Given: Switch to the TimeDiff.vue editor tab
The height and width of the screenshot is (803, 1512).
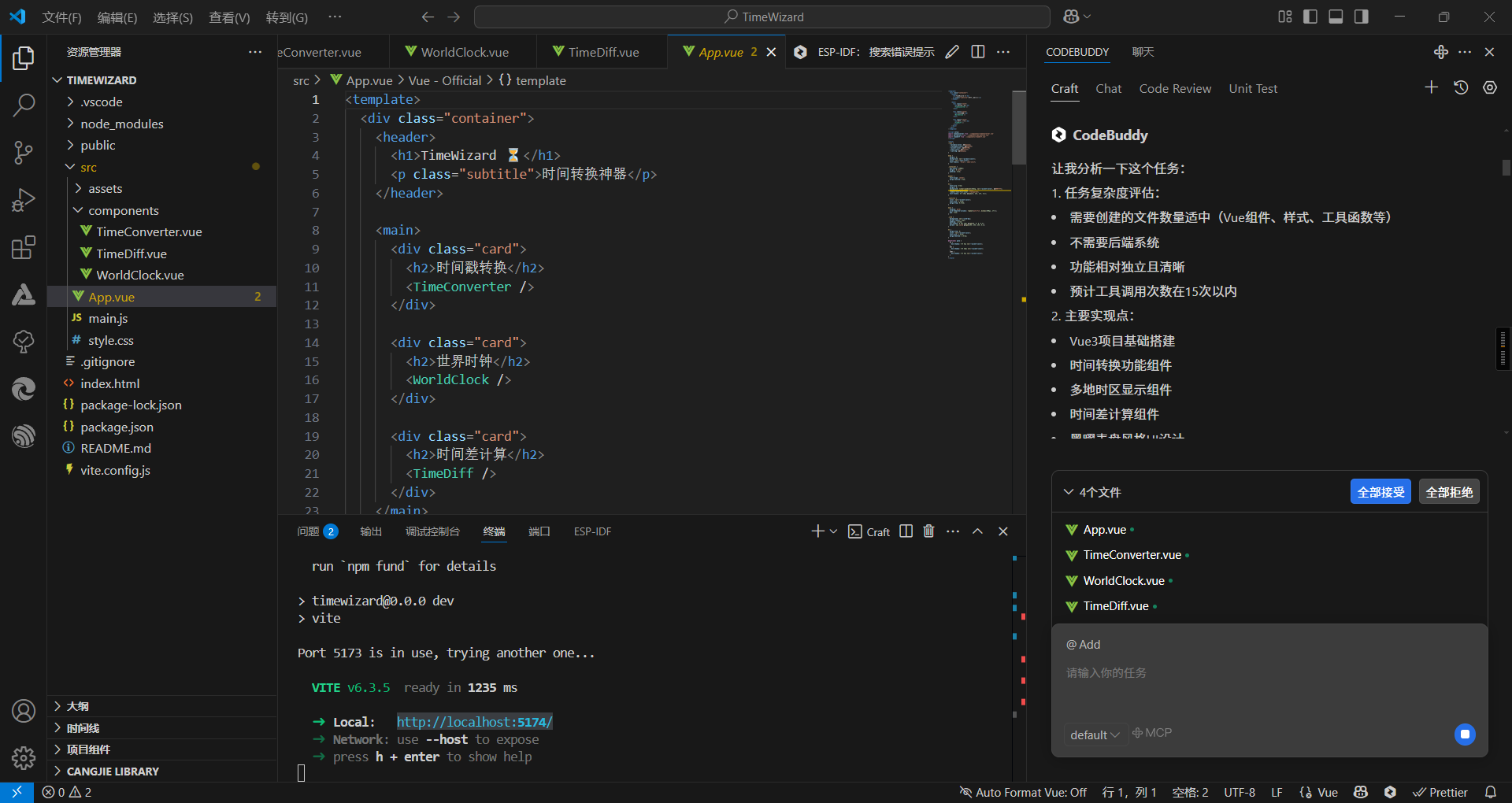Looking at the screenshot, I should (604, 52).
